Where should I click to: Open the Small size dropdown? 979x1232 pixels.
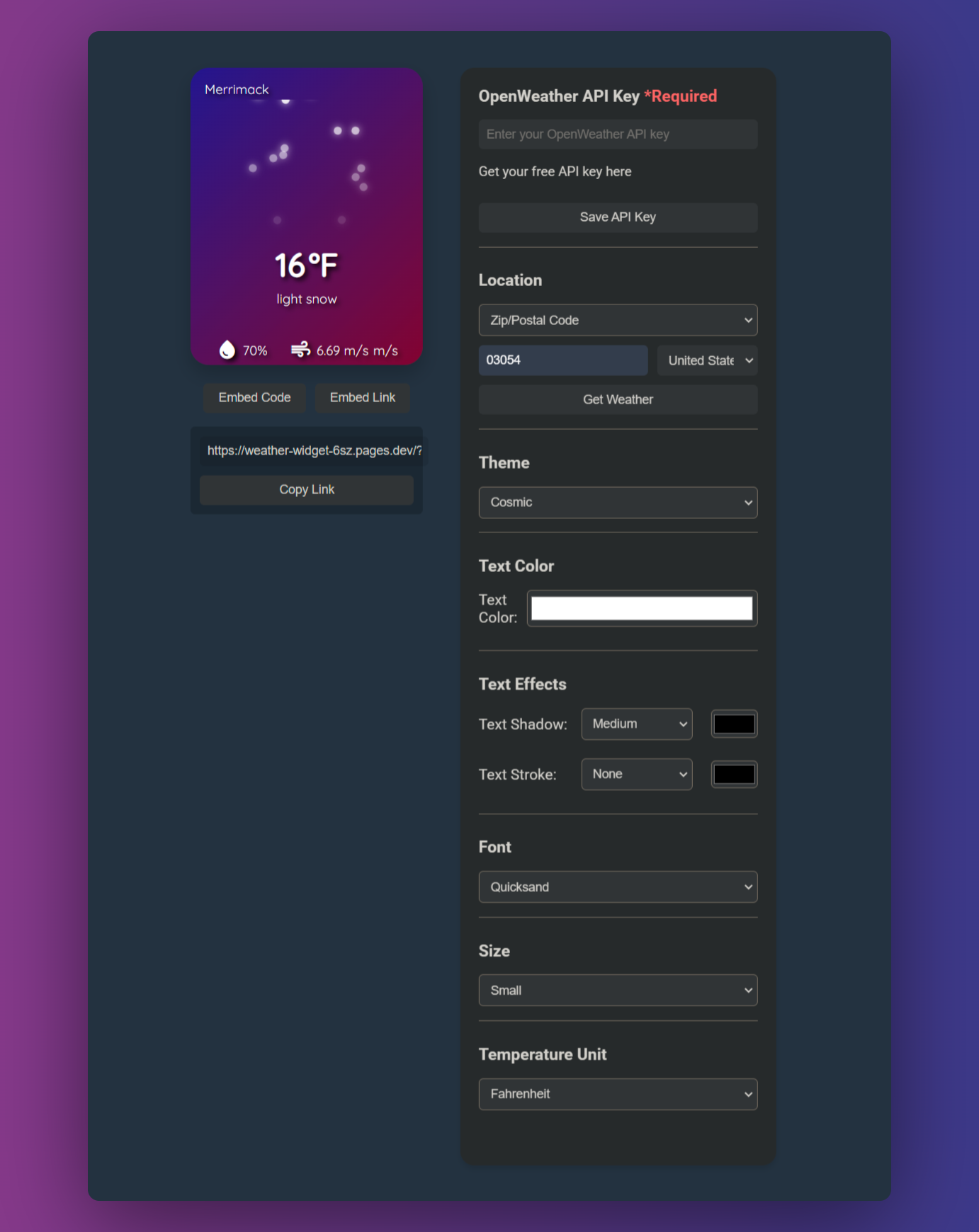click(x=618, y=991)
